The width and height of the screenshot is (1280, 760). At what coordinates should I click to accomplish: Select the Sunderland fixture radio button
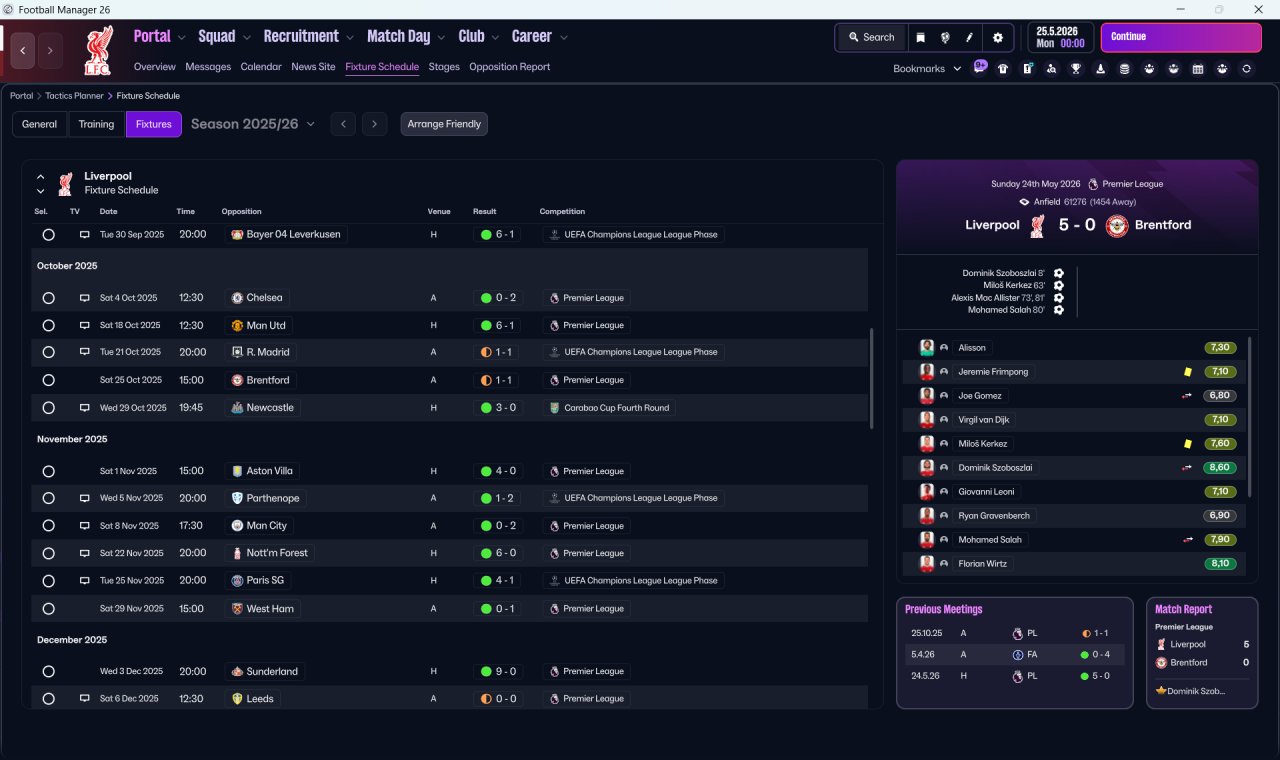(x=48, y=672)
